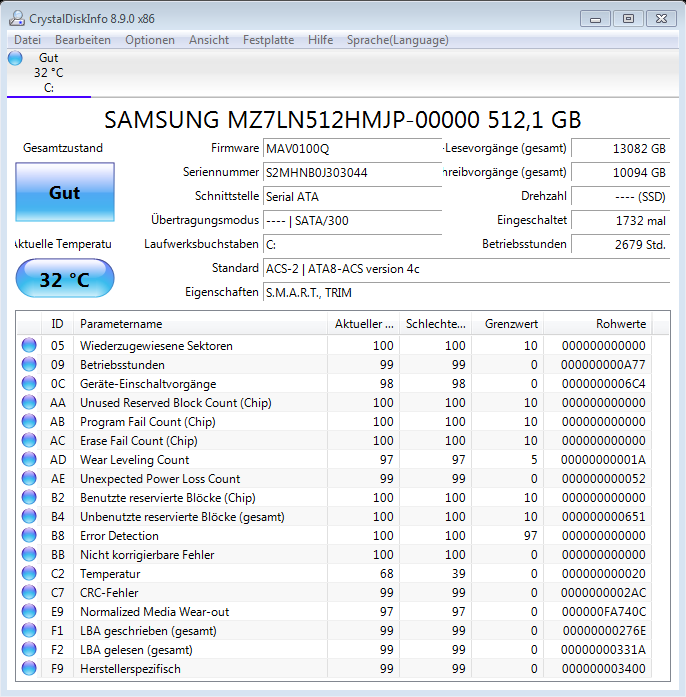
Task: Click status orb for Error Detection row
Action: point(29,536)
